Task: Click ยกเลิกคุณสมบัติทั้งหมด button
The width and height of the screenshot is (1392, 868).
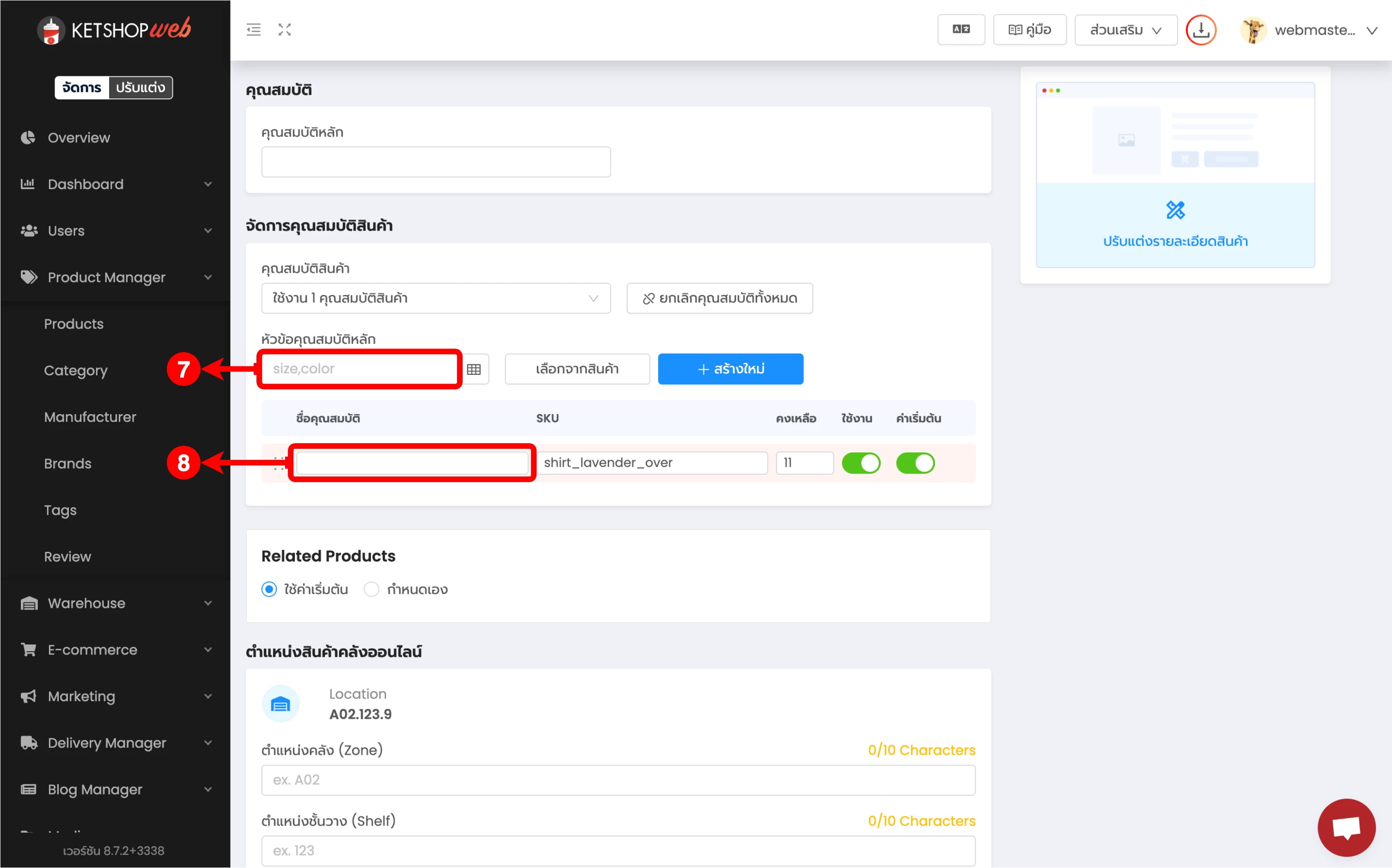Action: click(x=719, y=299)
